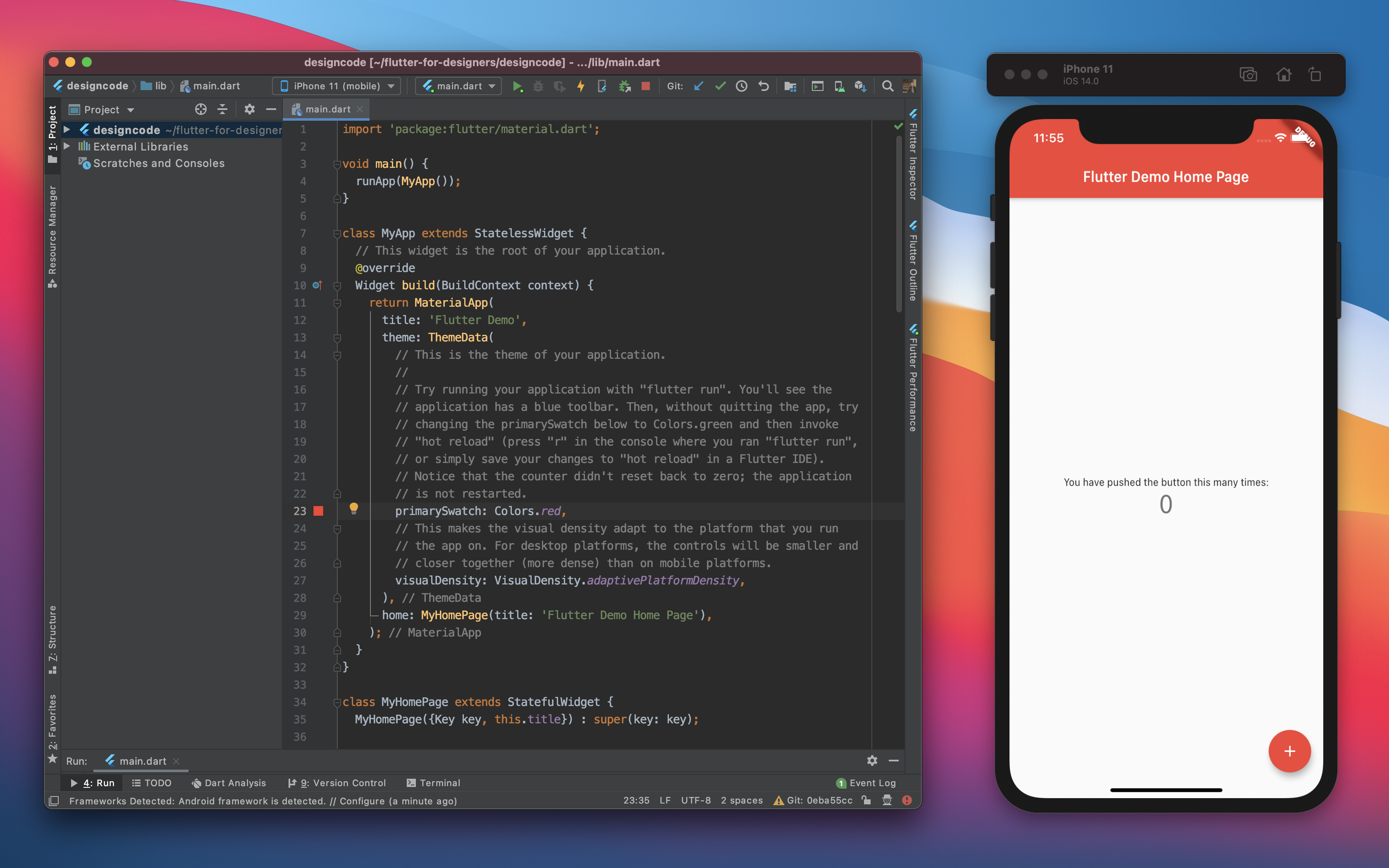Screen dimensions: 1389x868
Task: Open the main.dart run configuration dropdown
Action: 458,86
